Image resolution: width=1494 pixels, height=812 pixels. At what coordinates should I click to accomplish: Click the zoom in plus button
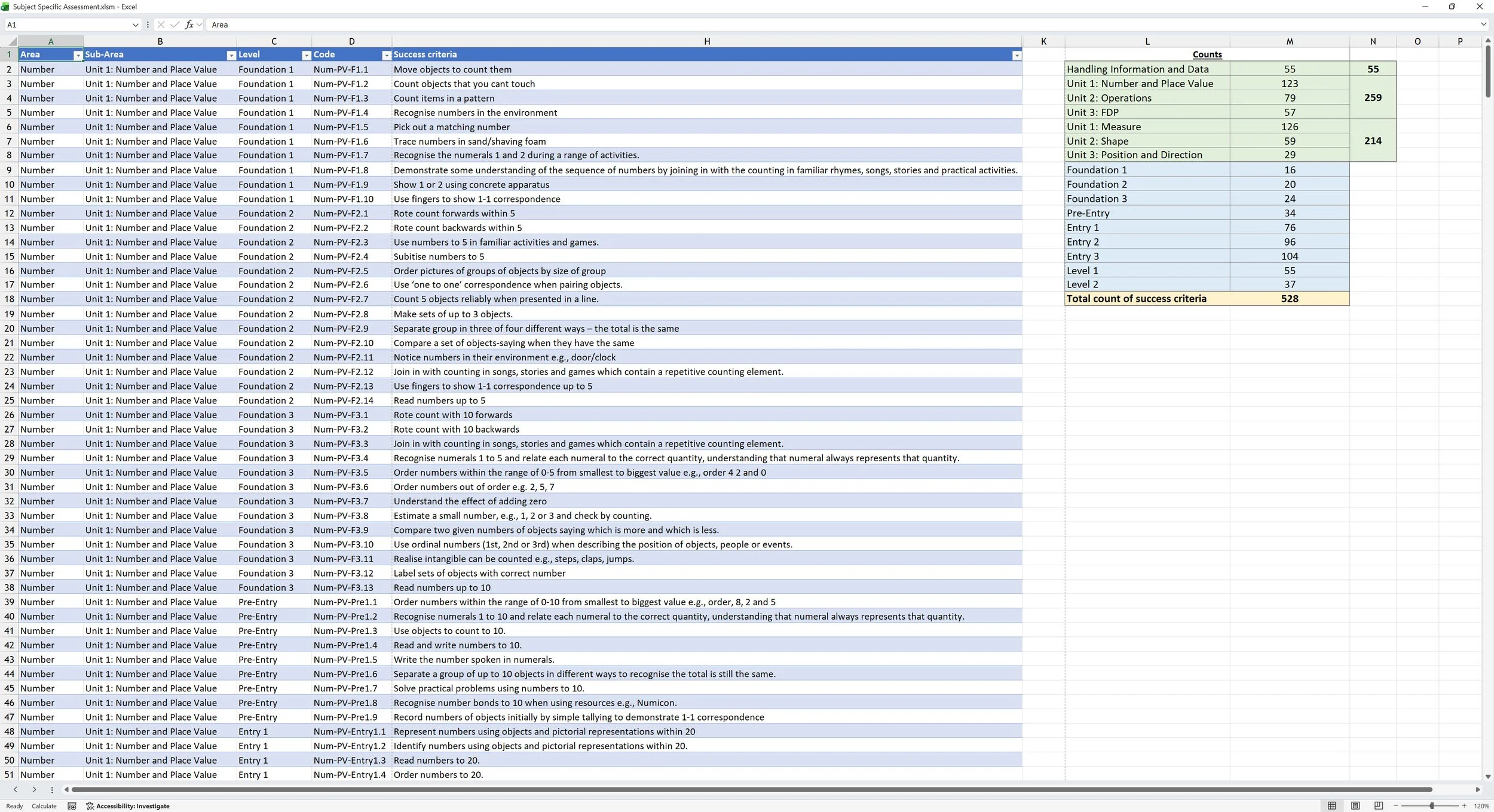click(1464, 806)
